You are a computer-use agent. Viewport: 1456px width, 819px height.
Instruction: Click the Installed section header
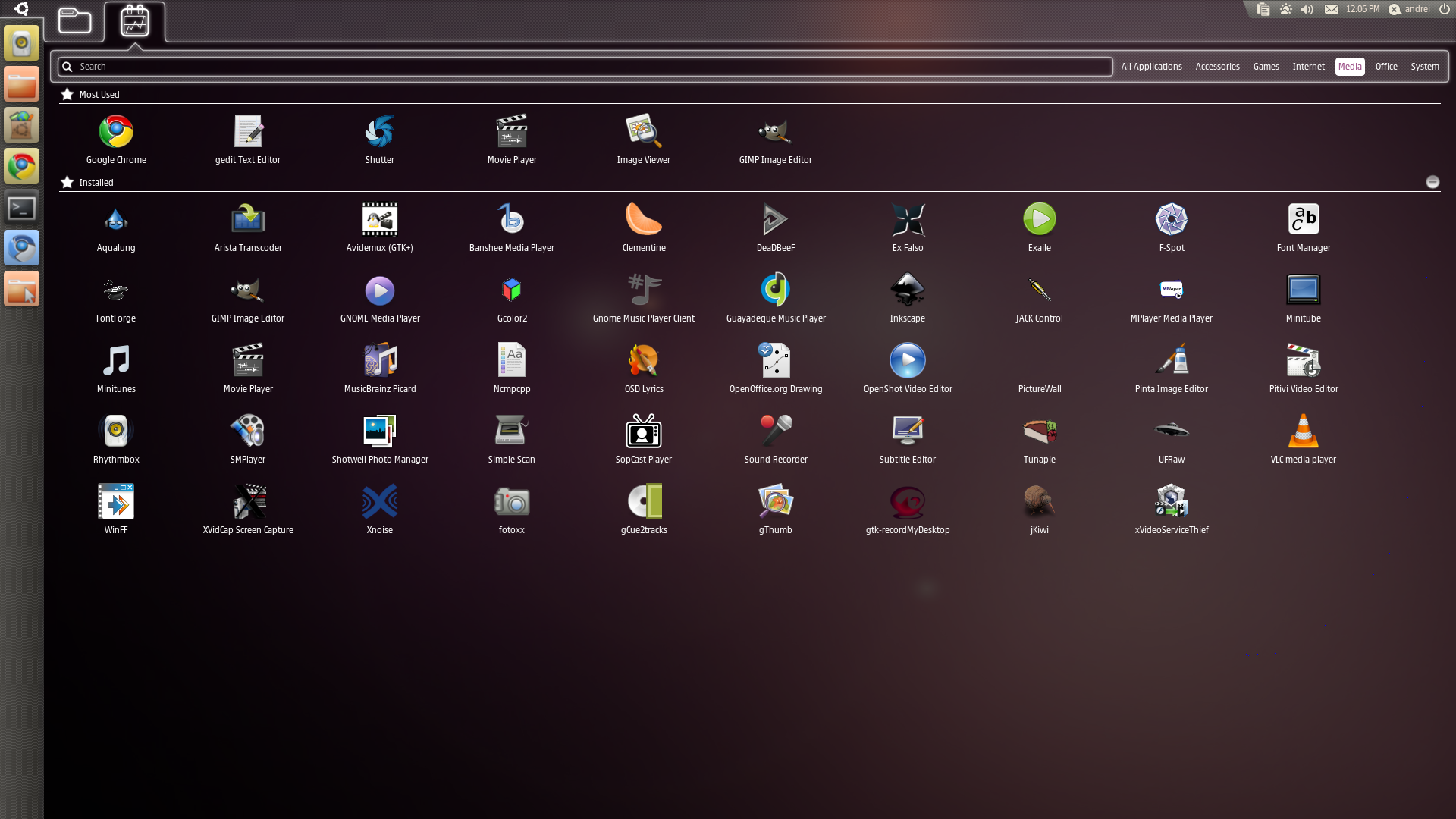point(96,183)
